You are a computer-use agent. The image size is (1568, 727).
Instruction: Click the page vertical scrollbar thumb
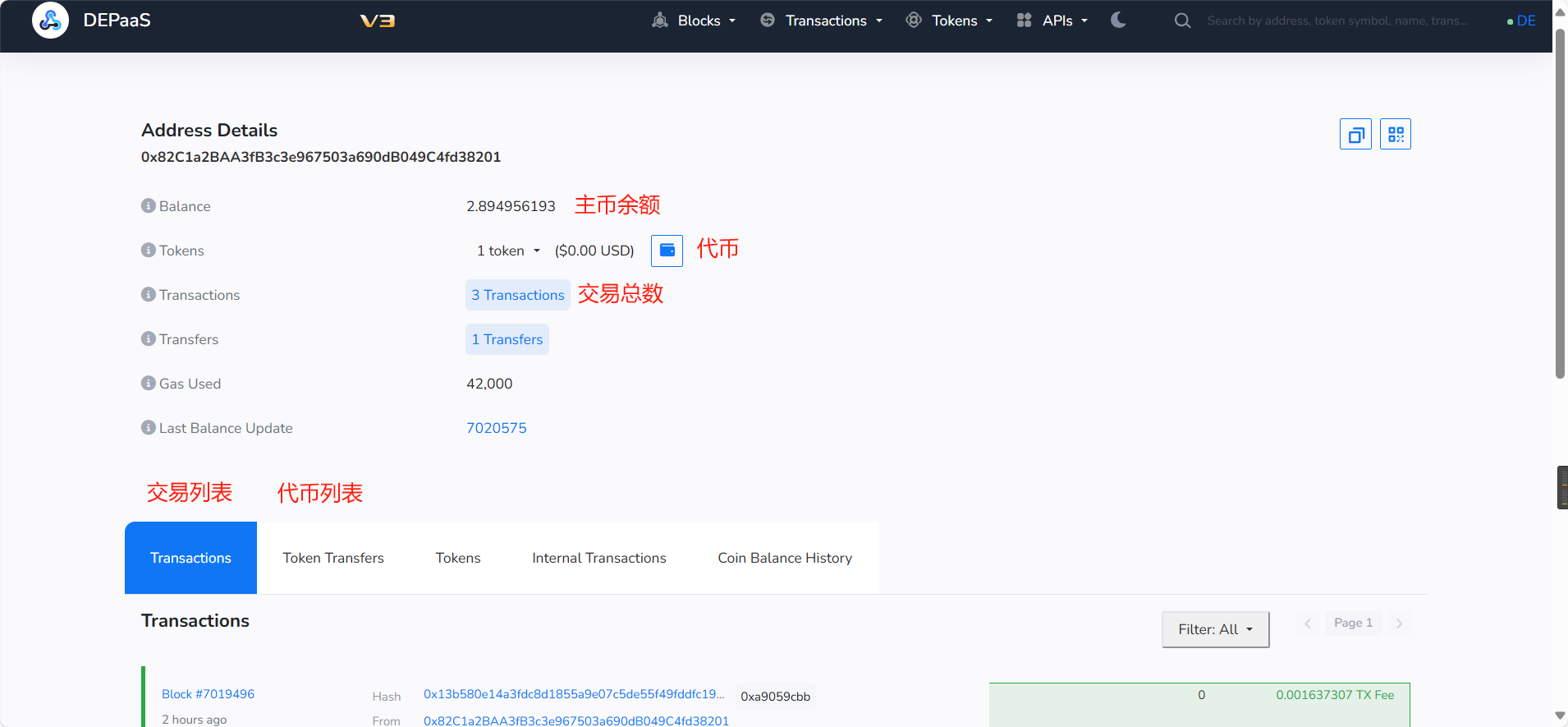[1560, 205]
